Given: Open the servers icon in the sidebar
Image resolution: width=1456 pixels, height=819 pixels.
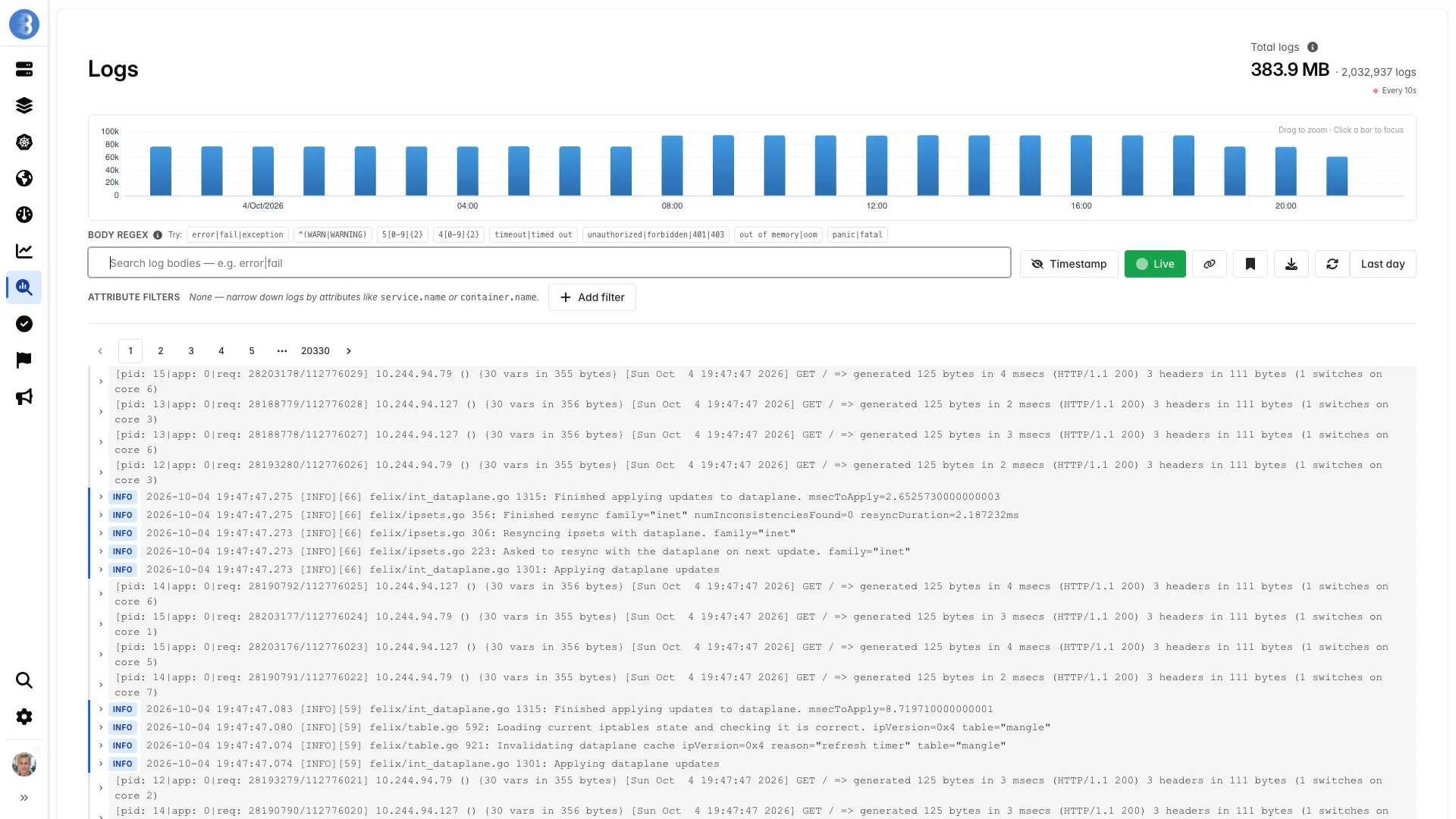Looking at the screenshot, I should click(24, 69).
